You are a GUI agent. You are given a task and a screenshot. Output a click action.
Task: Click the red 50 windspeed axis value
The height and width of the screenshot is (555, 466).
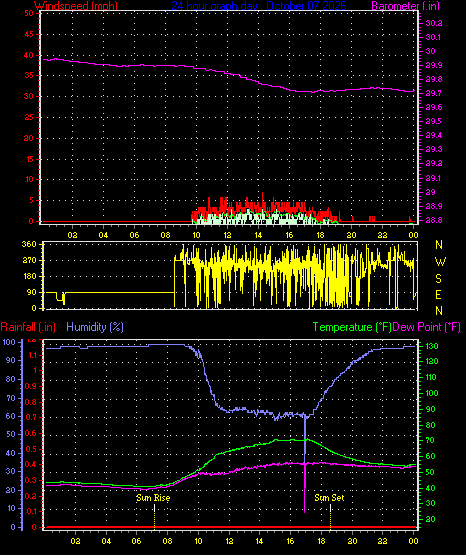tap(29, 13)
